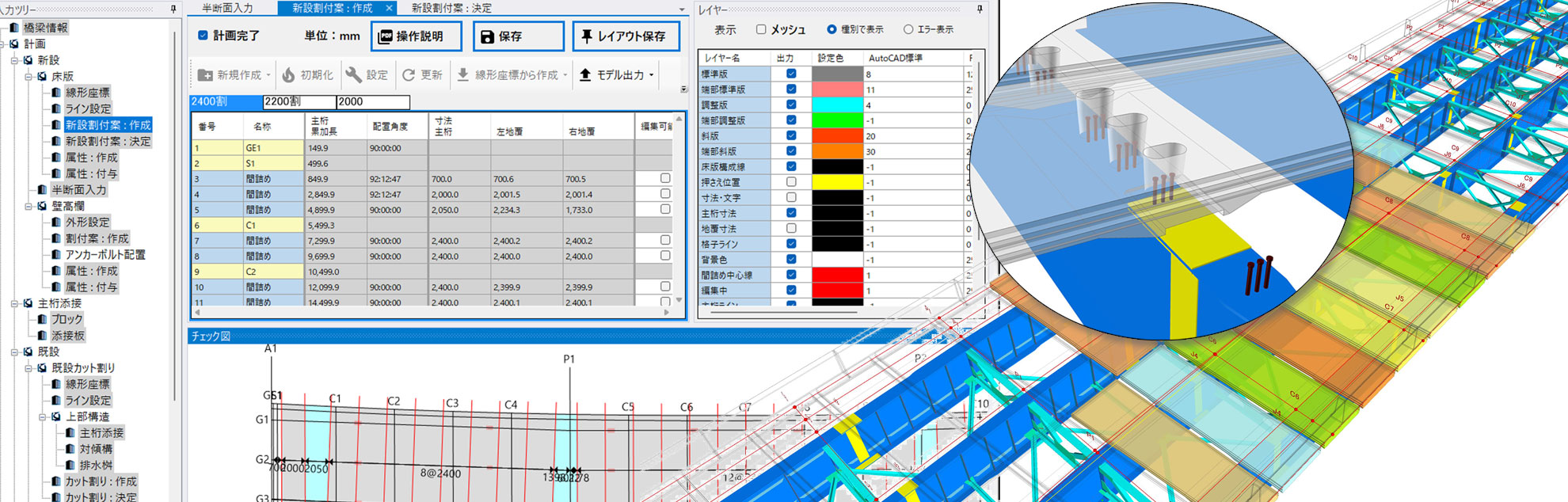Screen dimensions: 1568x502
Task: Enable the メッシュ display checkbox
Action: (x=761, y=29)
